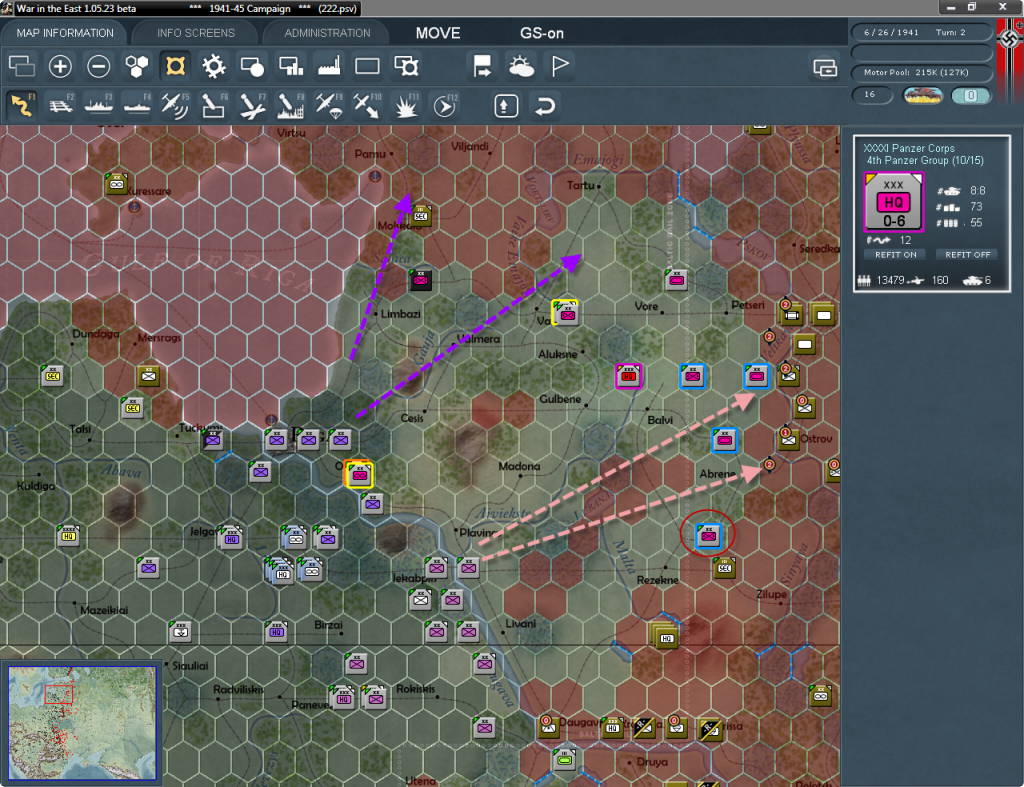Click the tank picture button near 16

tap(922, 95)
